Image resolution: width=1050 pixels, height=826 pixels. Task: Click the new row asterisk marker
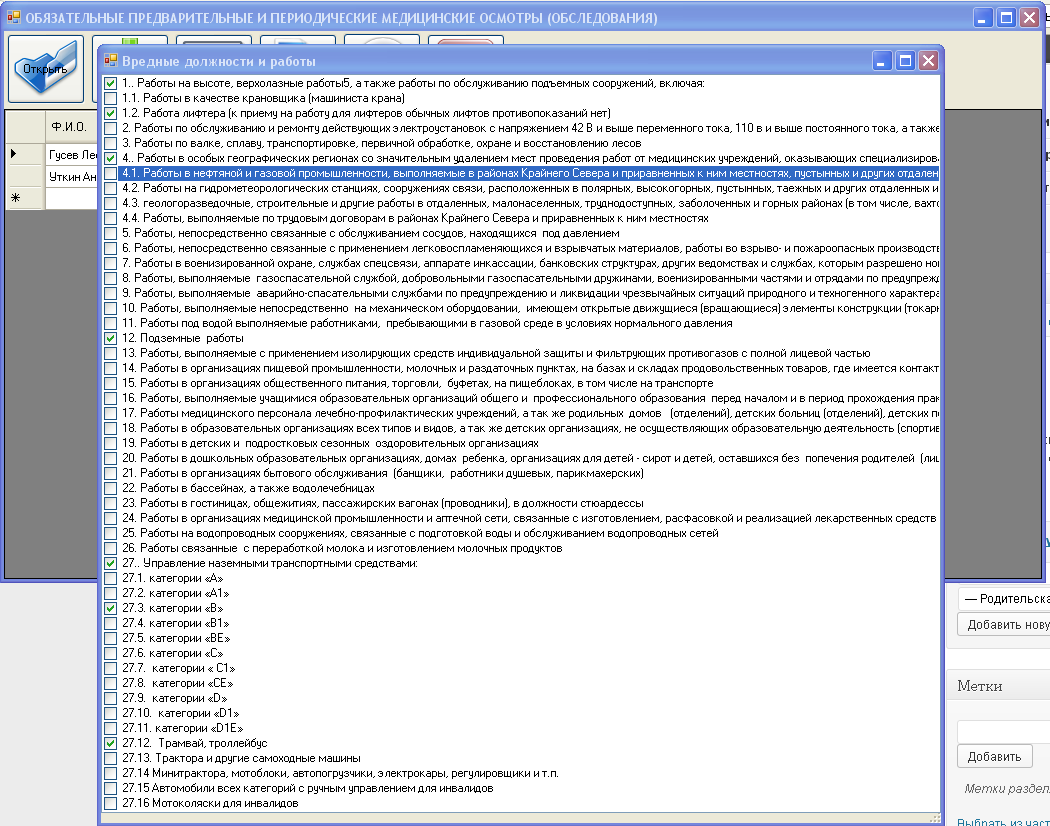pyautogui.click(x=15, y=198)
